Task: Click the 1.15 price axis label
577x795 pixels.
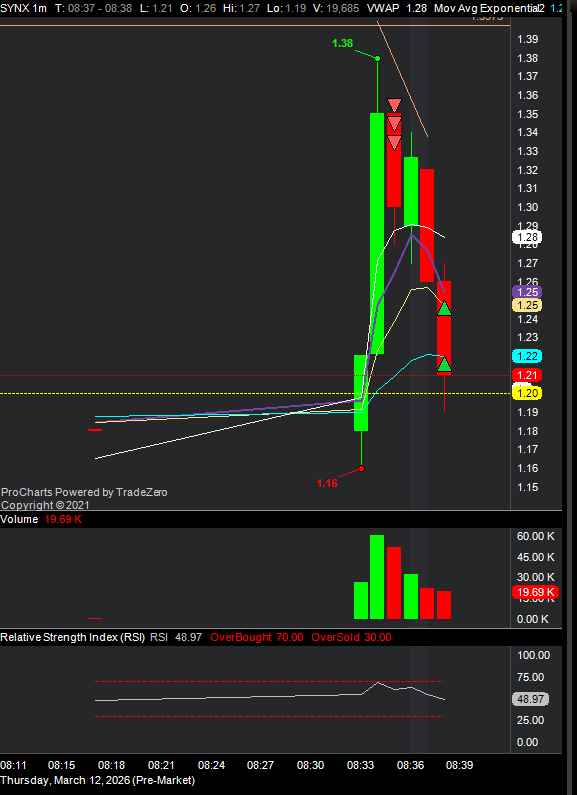Action: pyautogui.click(x=527, y=487)
